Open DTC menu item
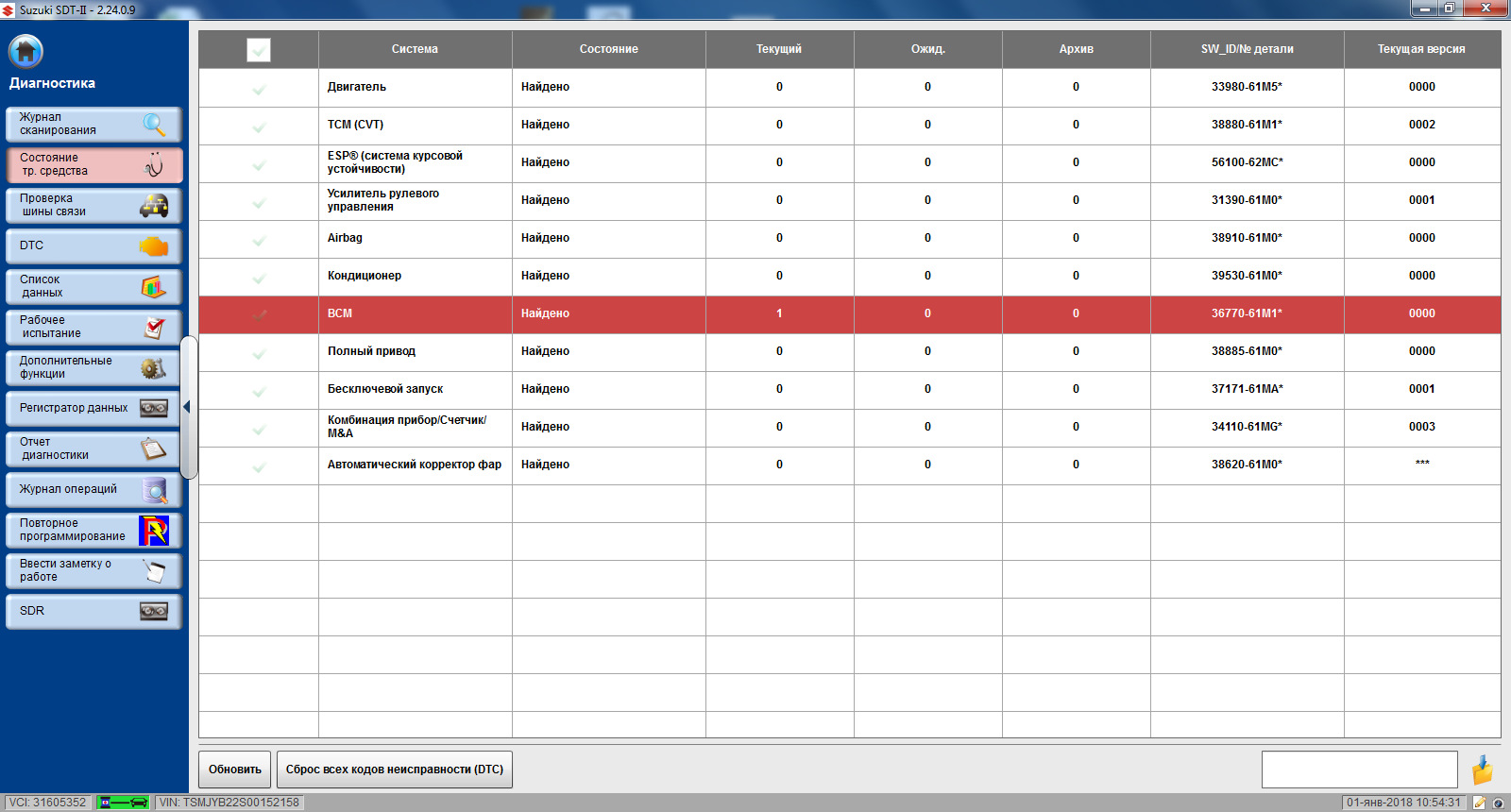Screen dimensions: 1511x812 click(93, 245)
